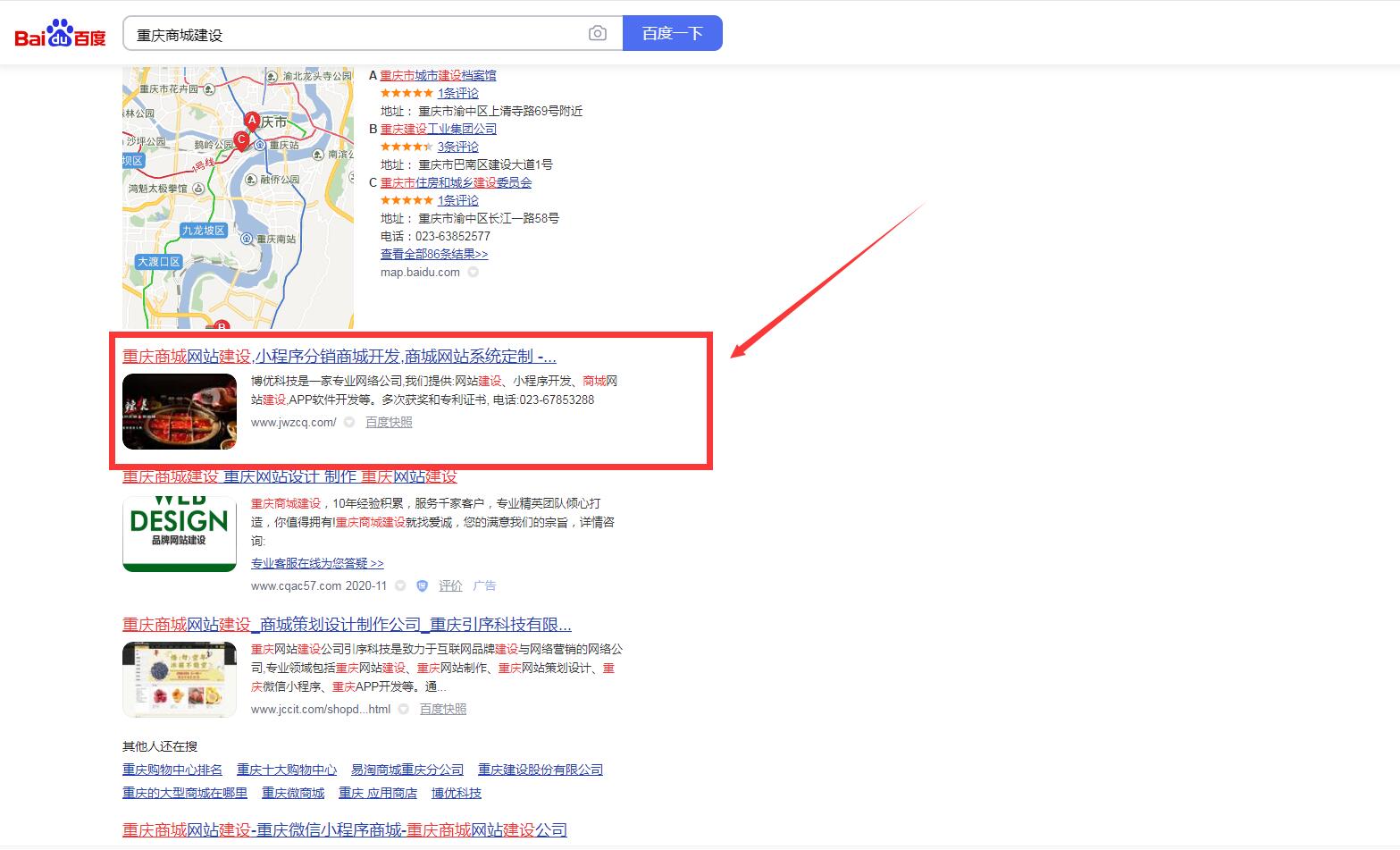Click the hotpot thumbnail image

pos(180,411)
